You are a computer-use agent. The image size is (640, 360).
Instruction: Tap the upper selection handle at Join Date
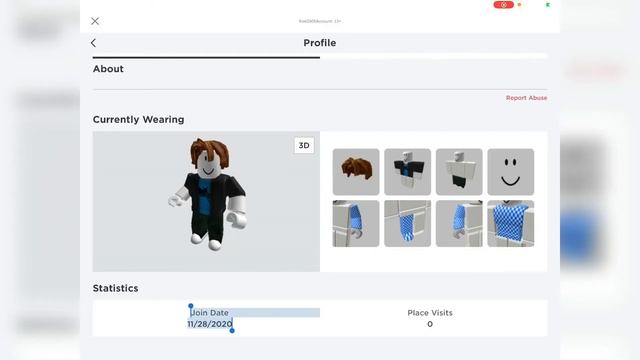(191, 306)
